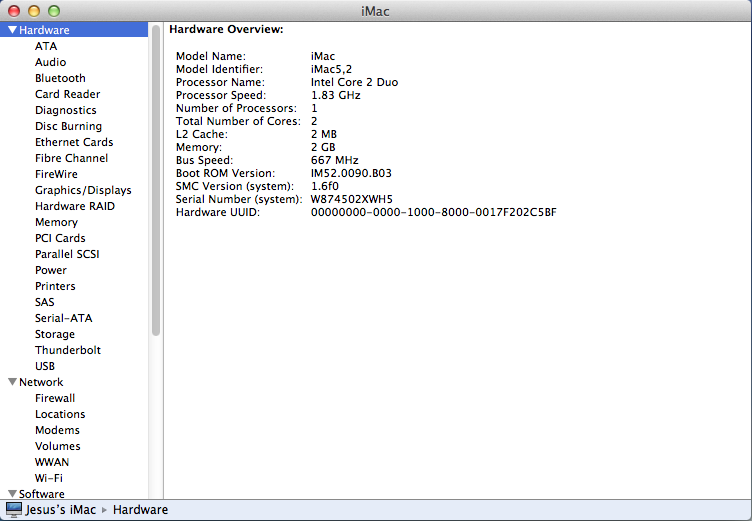
Task: Show Graphics/Displays information
Action: (83, 190)
